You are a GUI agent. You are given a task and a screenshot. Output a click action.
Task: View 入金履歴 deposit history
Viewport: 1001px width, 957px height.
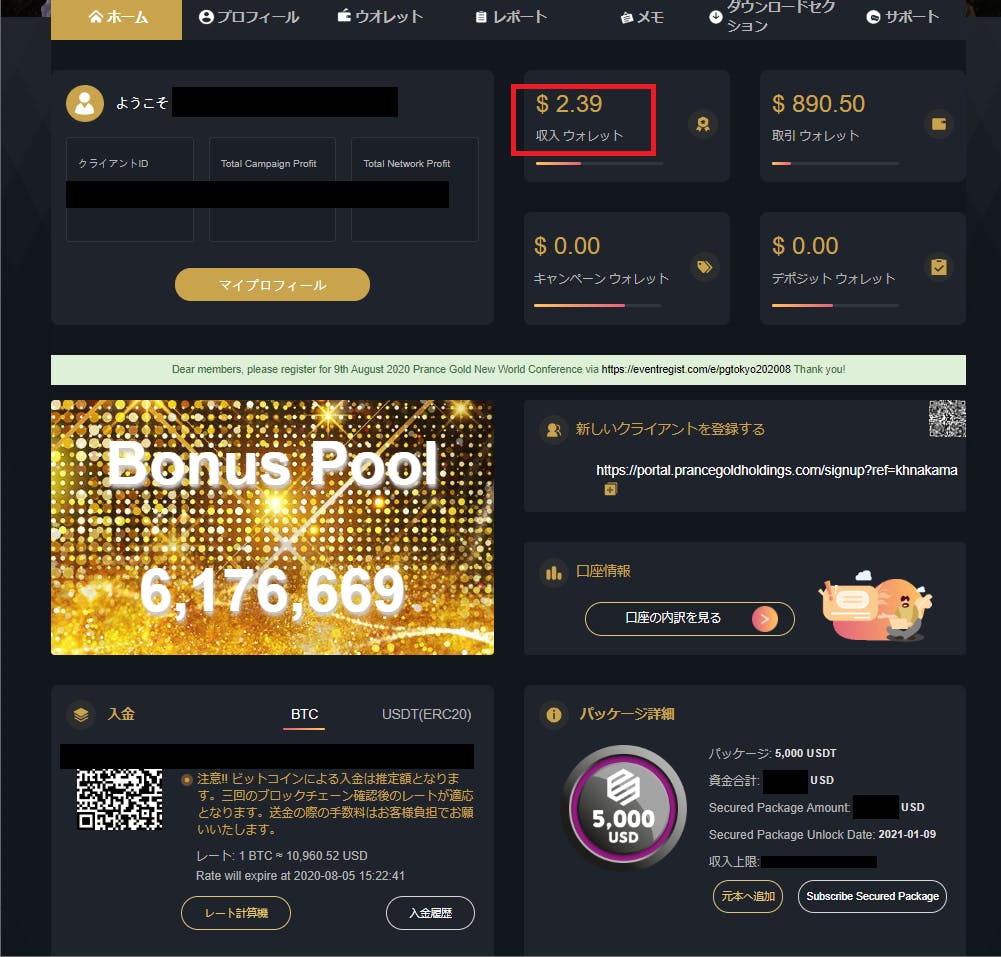click(430, 913)
